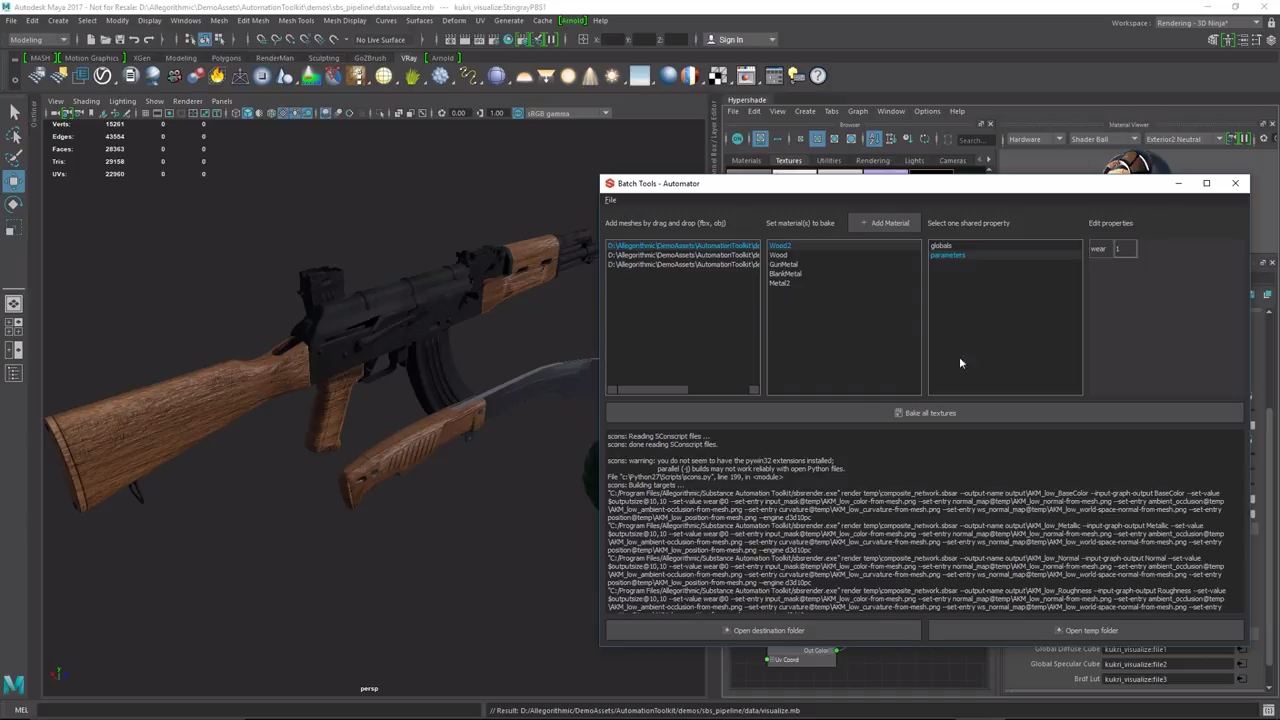The height and width of the screenshot is (720, 1280).
Task: Toggle the Hypershade ON button
Action: coord(737,139)
